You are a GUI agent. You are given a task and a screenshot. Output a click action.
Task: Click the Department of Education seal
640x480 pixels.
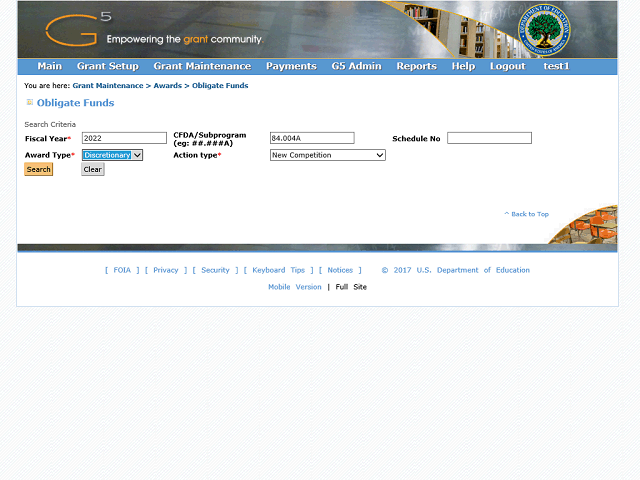pyautogui.click(x=544, y=30)
